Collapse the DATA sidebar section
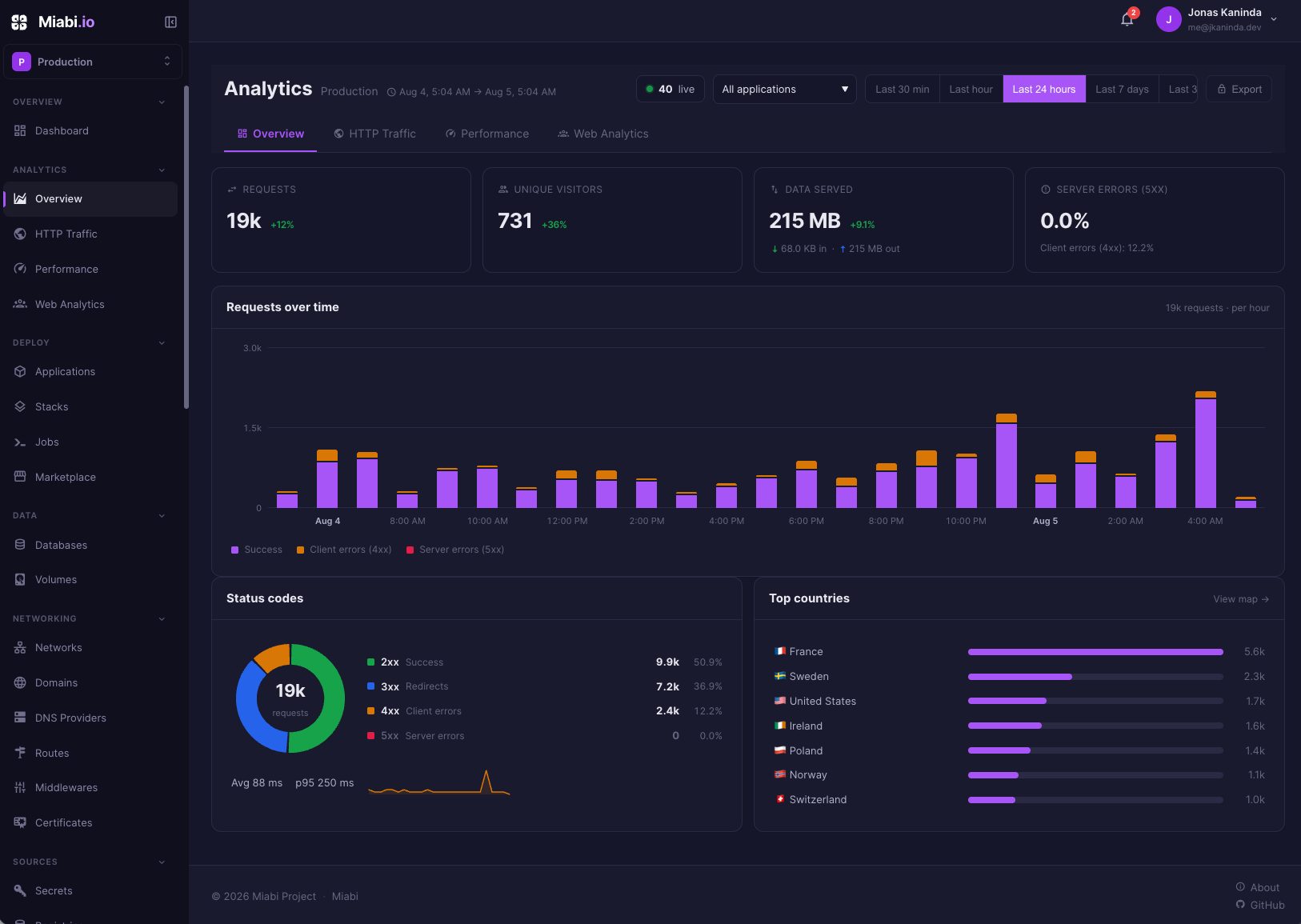Screen dimensions: 1301x924 point(162,516)
